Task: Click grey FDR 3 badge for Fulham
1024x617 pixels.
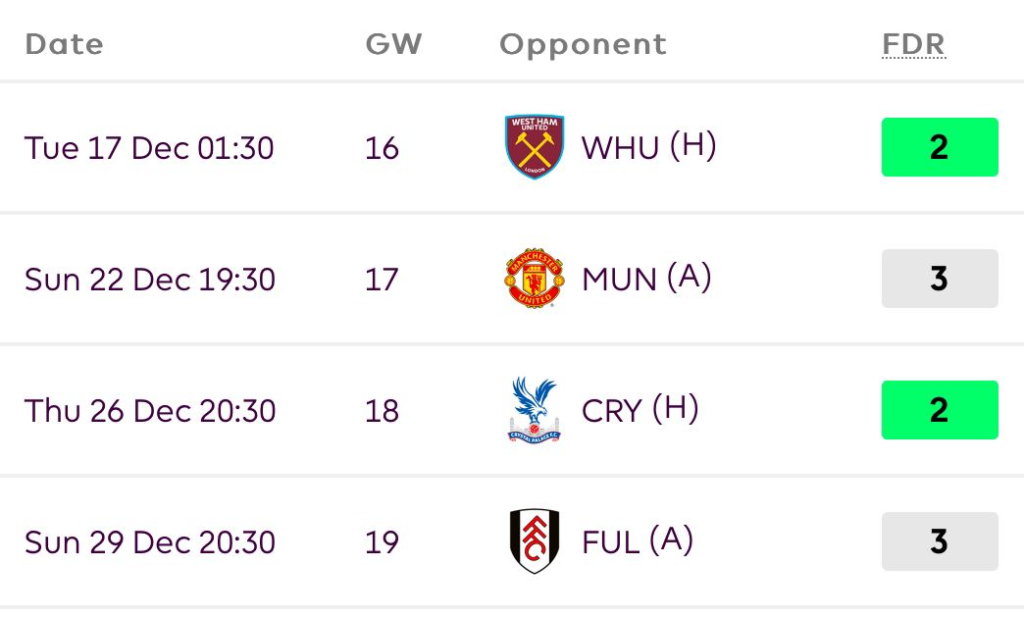Action: point(939,541)
